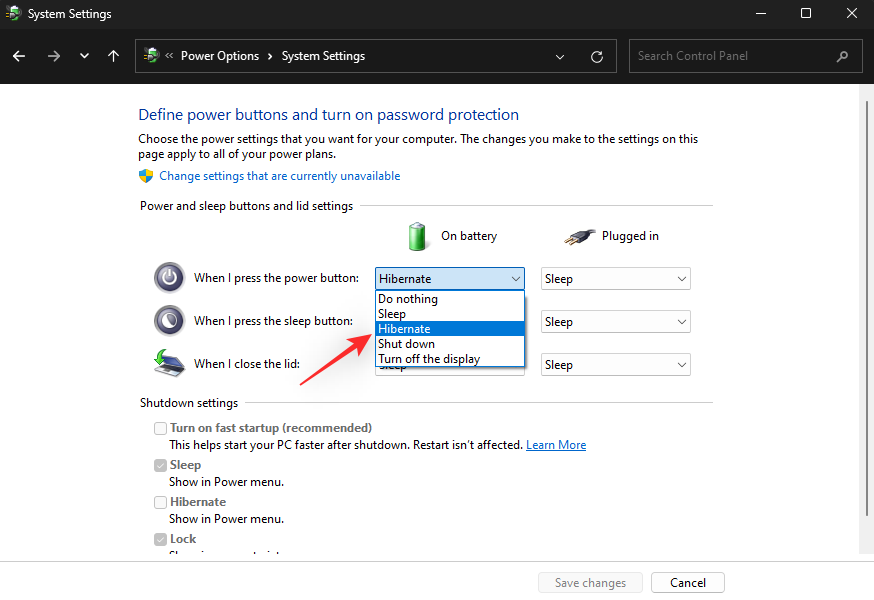Select Shut down option
The width and height of the screenshot is (874, 600).
[x=450, y=344]
